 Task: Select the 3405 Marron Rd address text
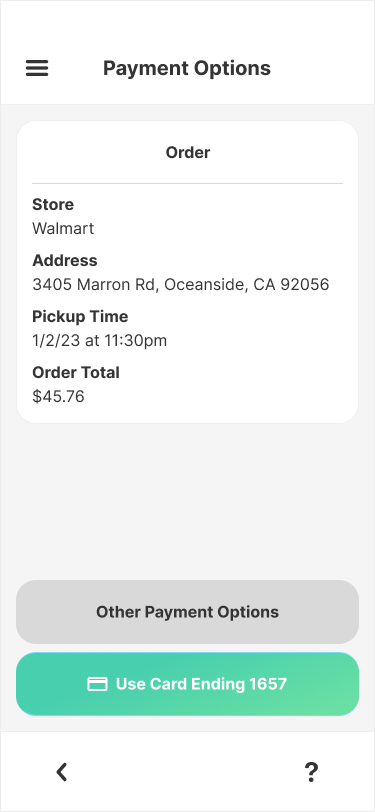point(181,284)
